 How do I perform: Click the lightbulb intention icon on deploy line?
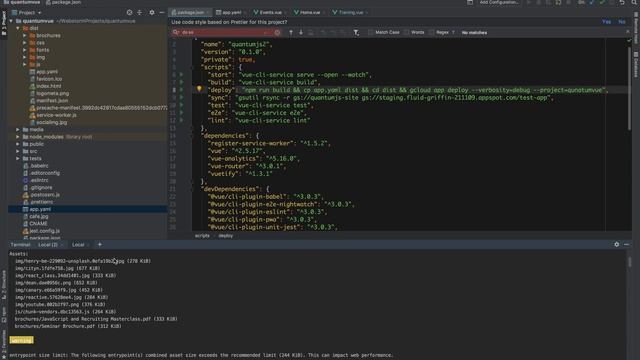point(199,89)
